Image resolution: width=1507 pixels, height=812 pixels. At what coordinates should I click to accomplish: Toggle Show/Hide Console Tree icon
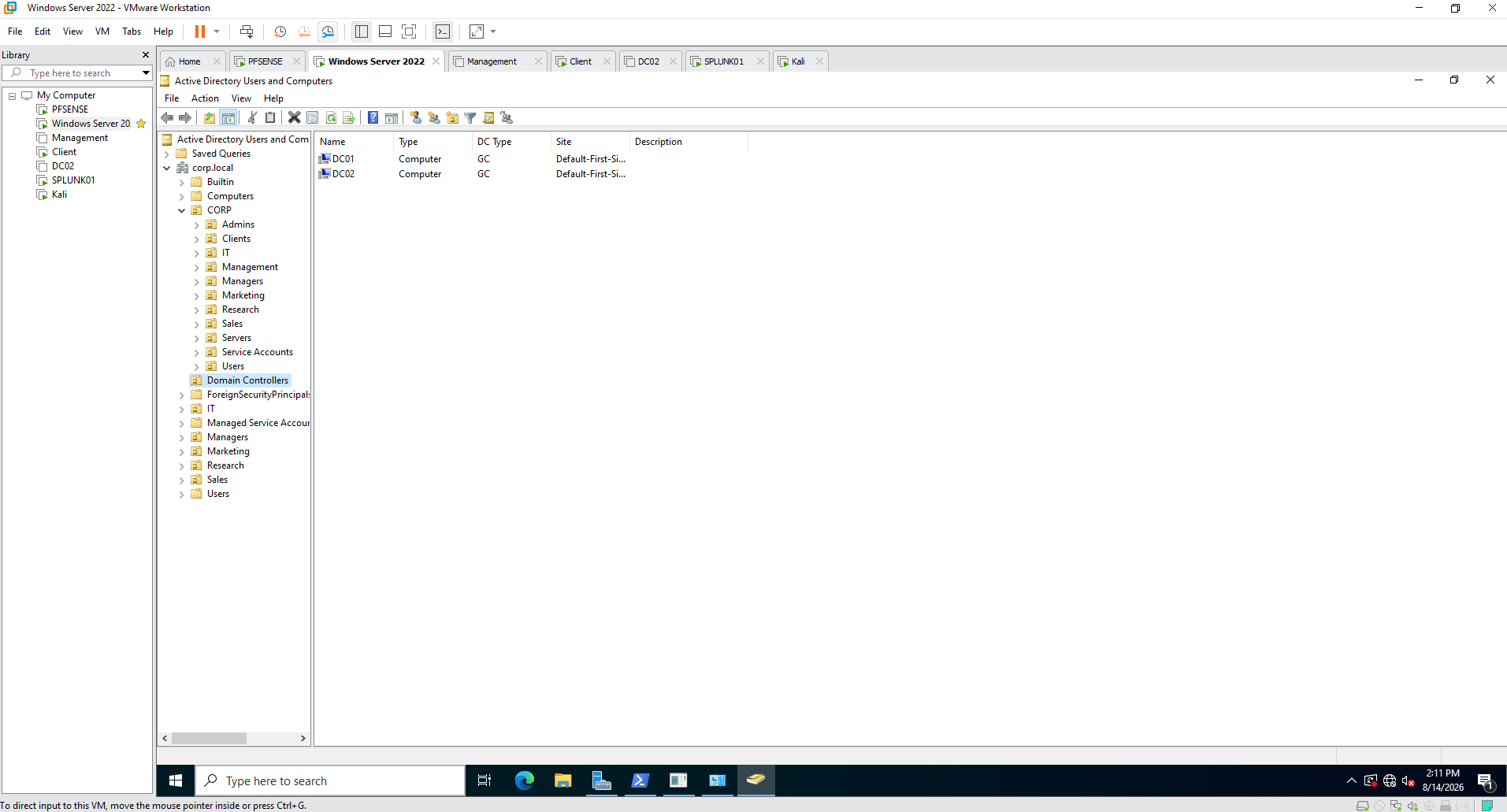[x=228, y=117]
